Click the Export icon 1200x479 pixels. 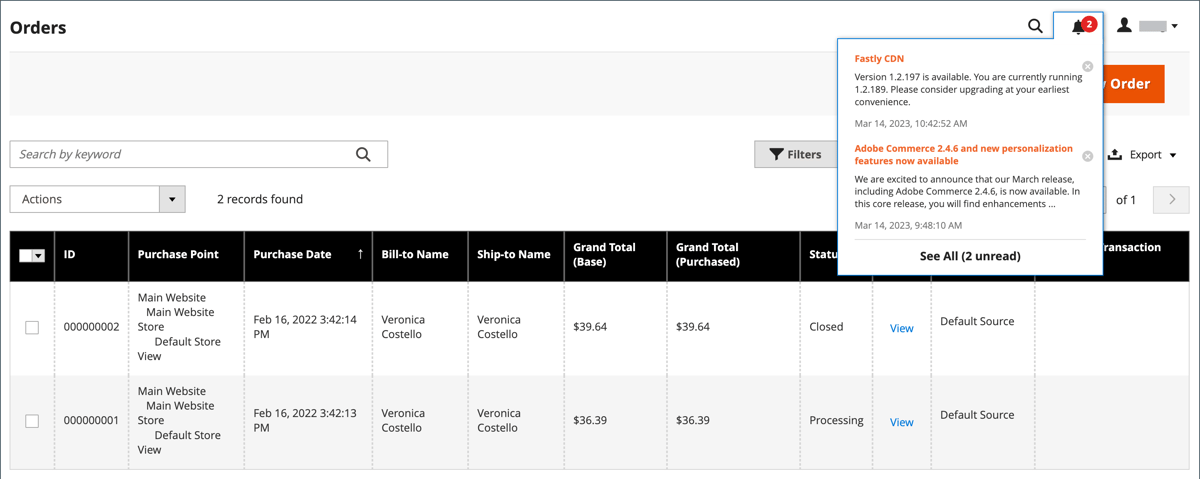click(x=1115, y=155)
